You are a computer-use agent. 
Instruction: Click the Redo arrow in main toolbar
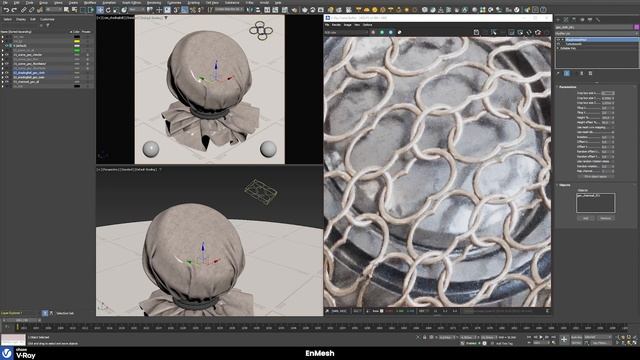click(x=14, y=10)
